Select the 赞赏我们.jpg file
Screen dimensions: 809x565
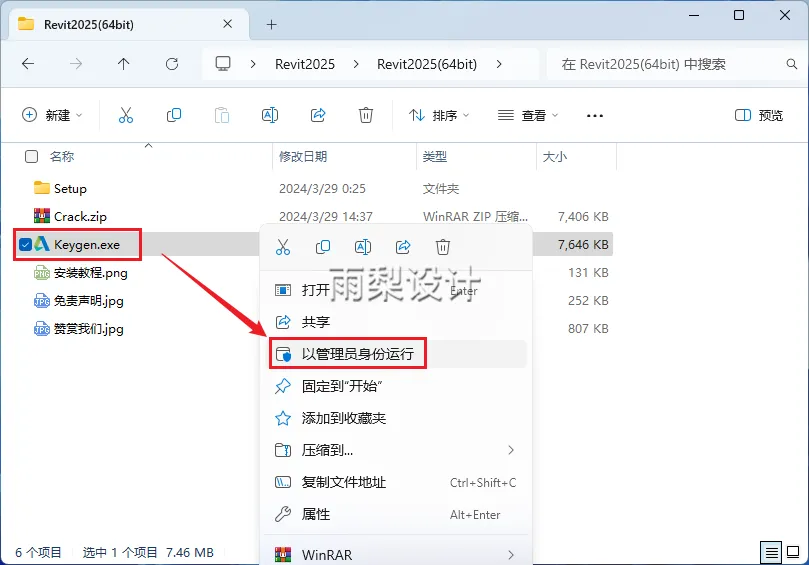(89, 328)
